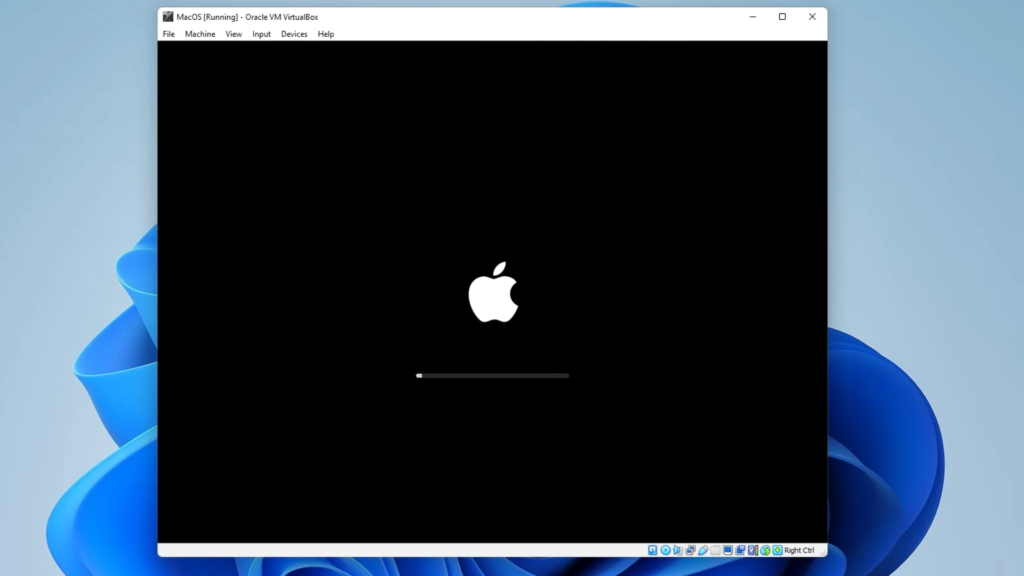Open the View menu
This screenshot has width=1024, height=576.
[233, 34]
